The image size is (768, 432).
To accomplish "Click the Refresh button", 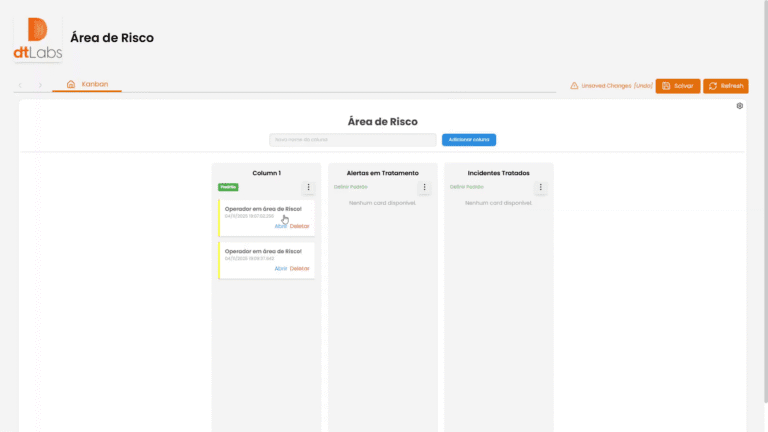I will [725, 86].
